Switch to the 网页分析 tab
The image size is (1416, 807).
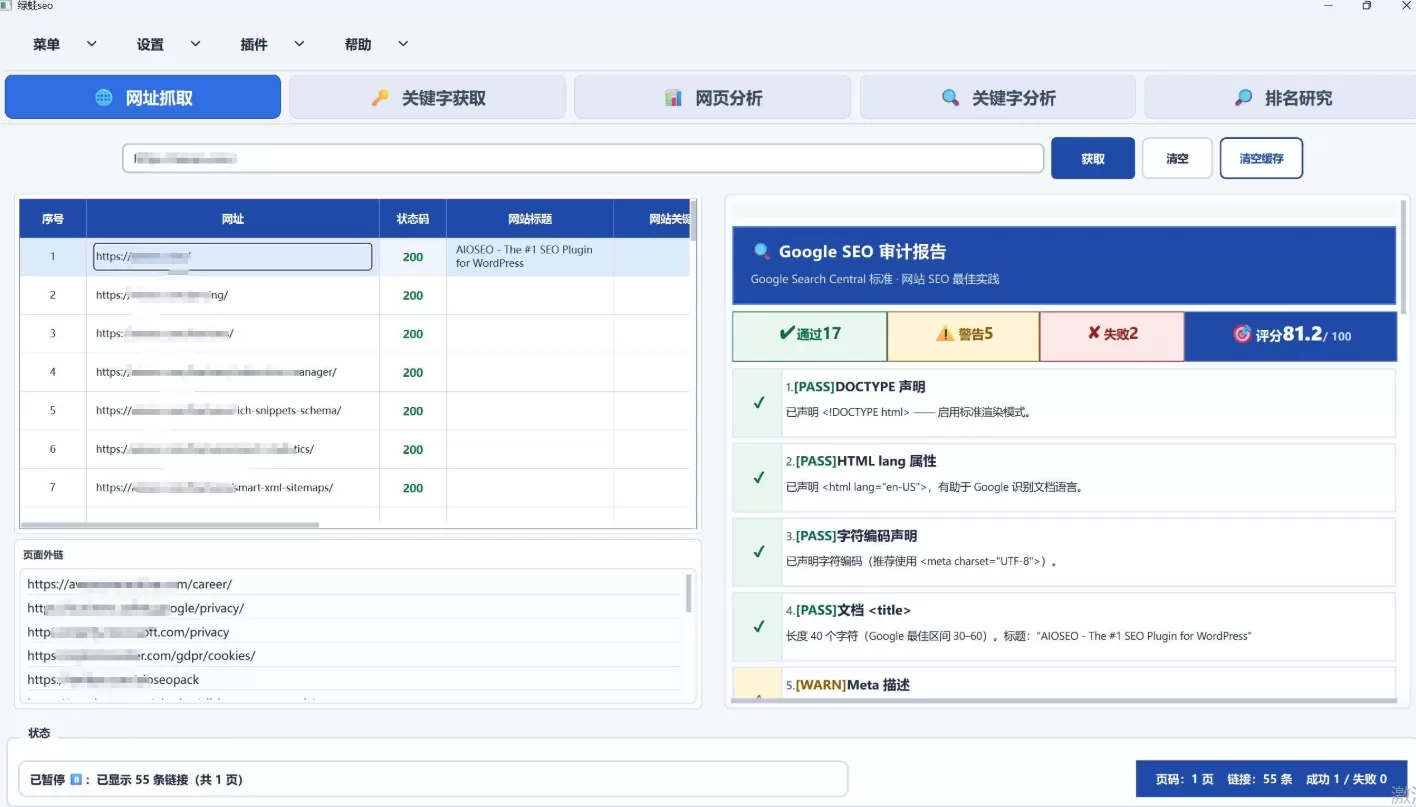coord(713,97)
